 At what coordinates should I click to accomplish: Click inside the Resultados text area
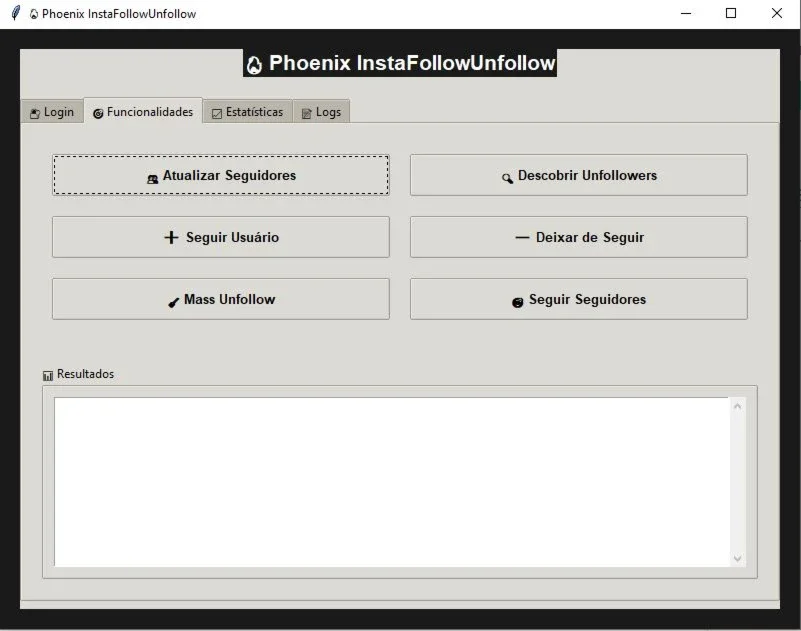(x=392, y=482)
